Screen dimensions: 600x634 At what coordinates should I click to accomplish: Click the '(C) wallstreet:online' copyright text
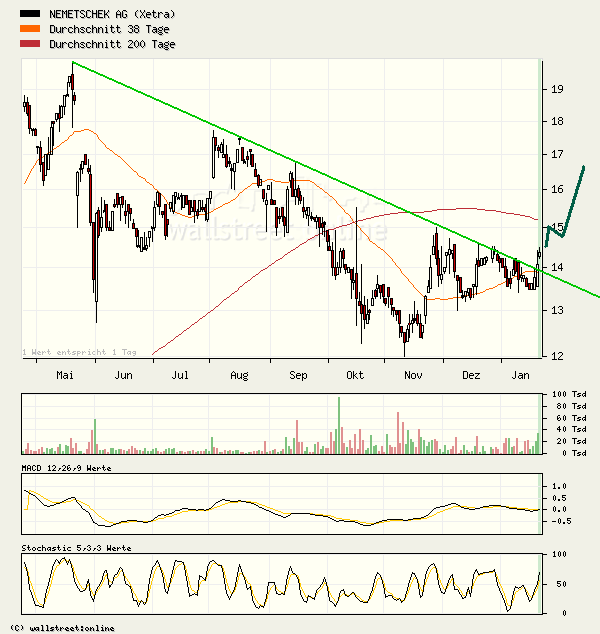click(62, 628)
